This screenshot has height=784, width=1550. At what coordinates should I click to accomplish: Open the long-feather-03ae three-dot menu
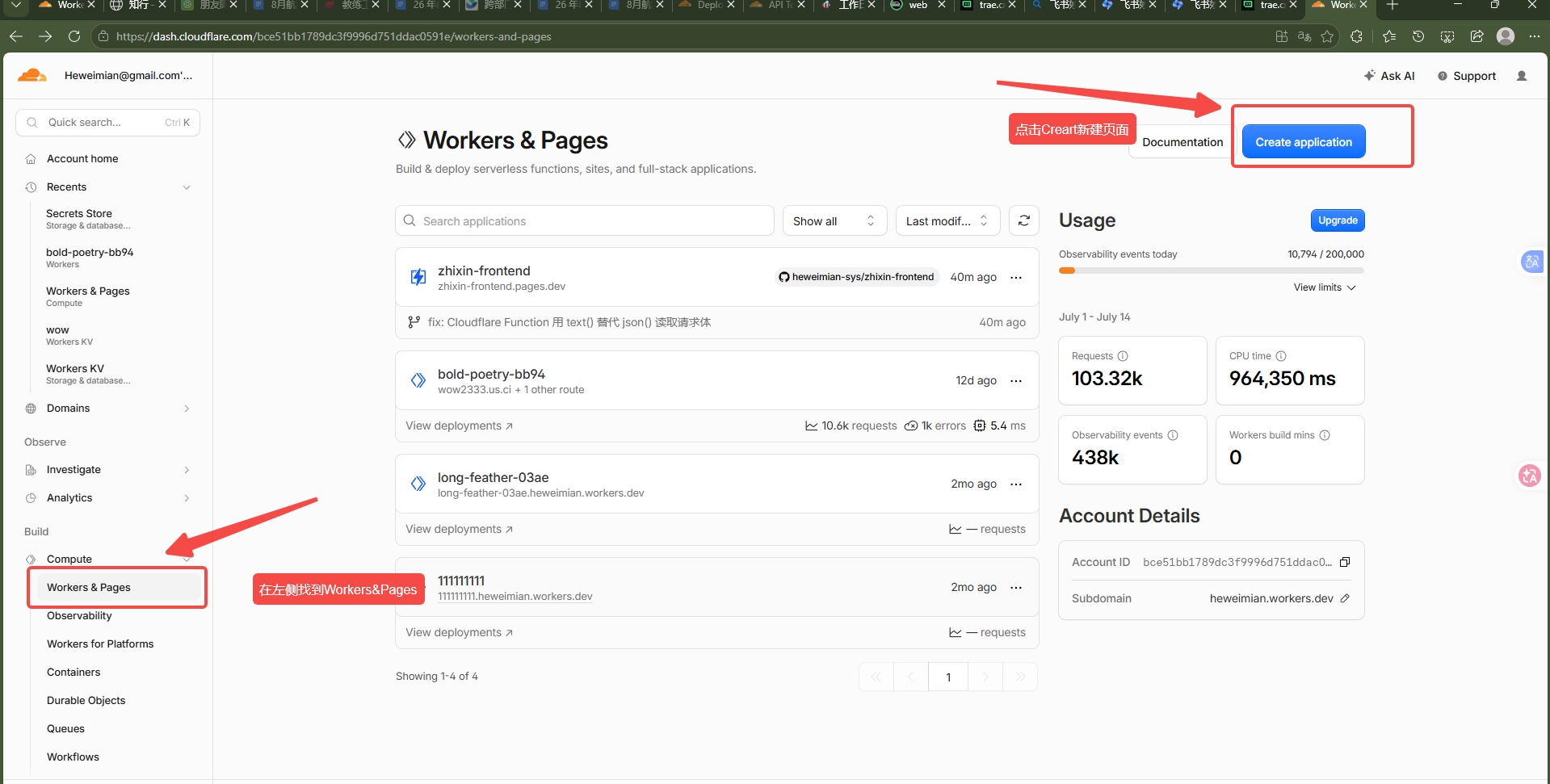tap(1016, 484)
